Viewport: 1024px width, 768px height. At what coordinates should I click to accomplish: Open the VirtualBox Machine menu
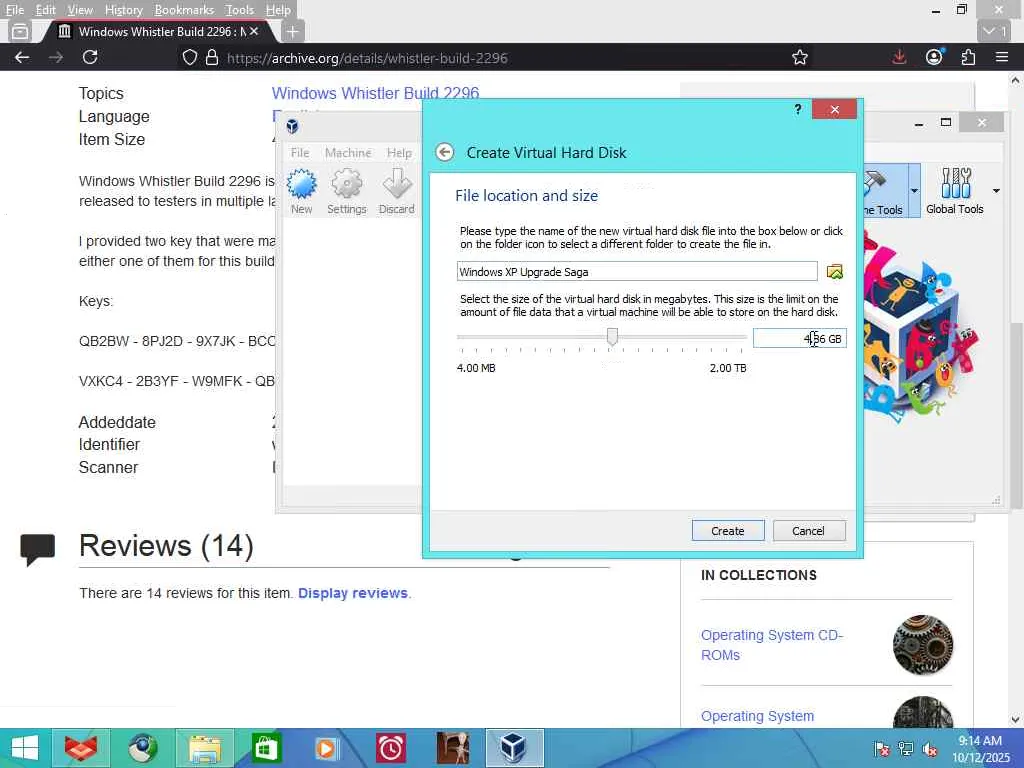point(348,153)
